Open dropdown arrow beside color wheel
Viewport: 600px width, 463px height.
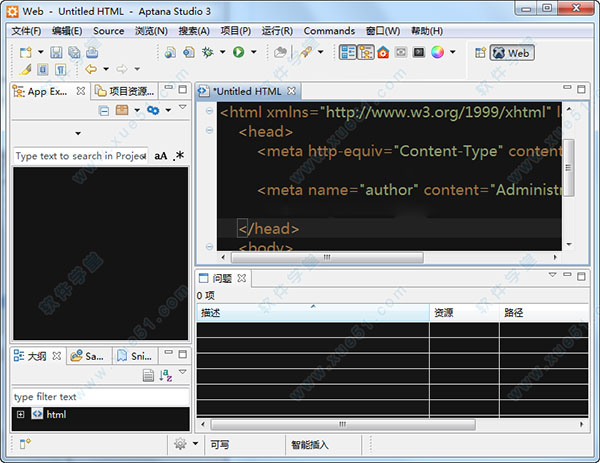(453, 52)
